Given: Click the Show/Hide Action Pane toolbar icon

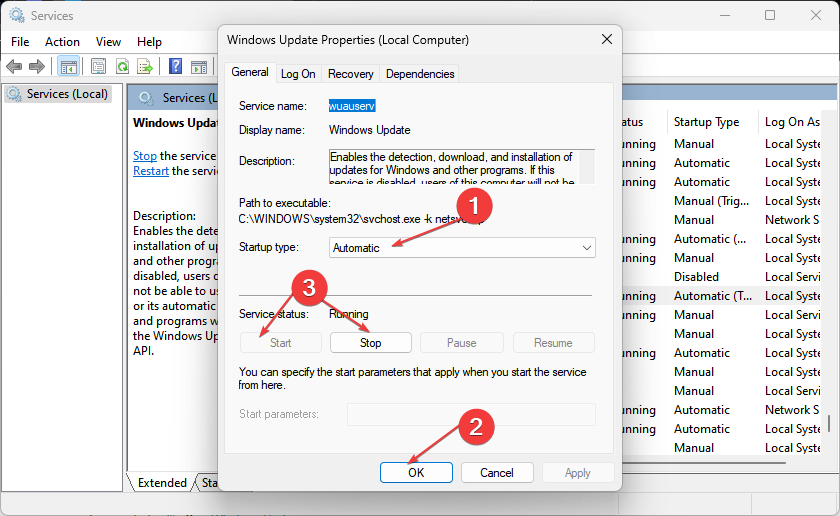Looking at the screenshot, I should 199,66.
